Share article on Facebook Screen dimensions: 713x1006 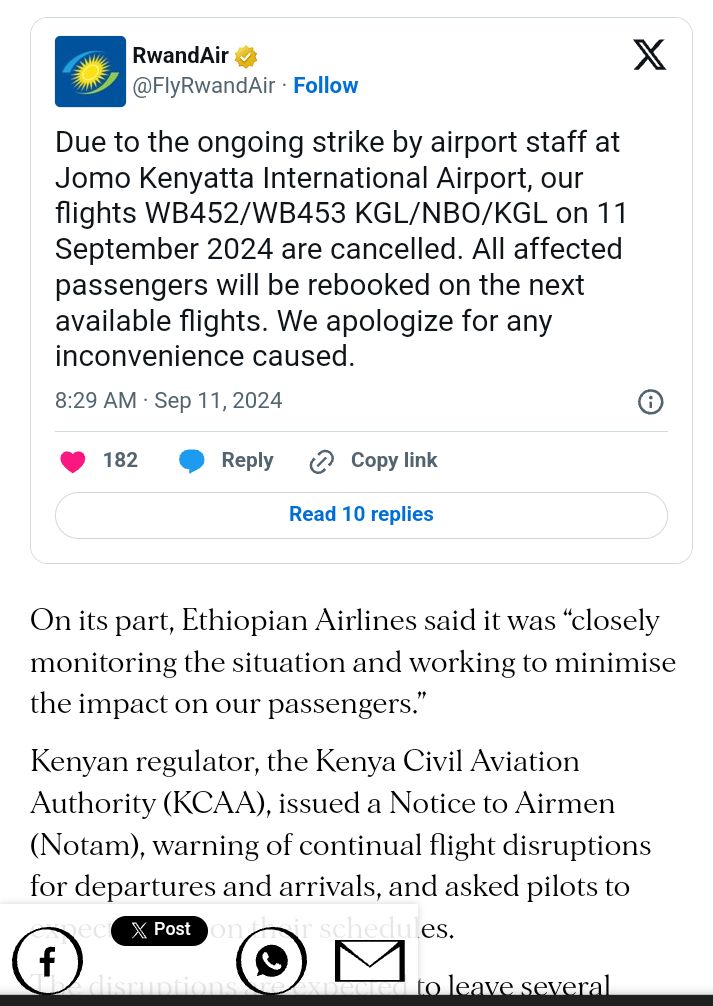tap(47, 961)
